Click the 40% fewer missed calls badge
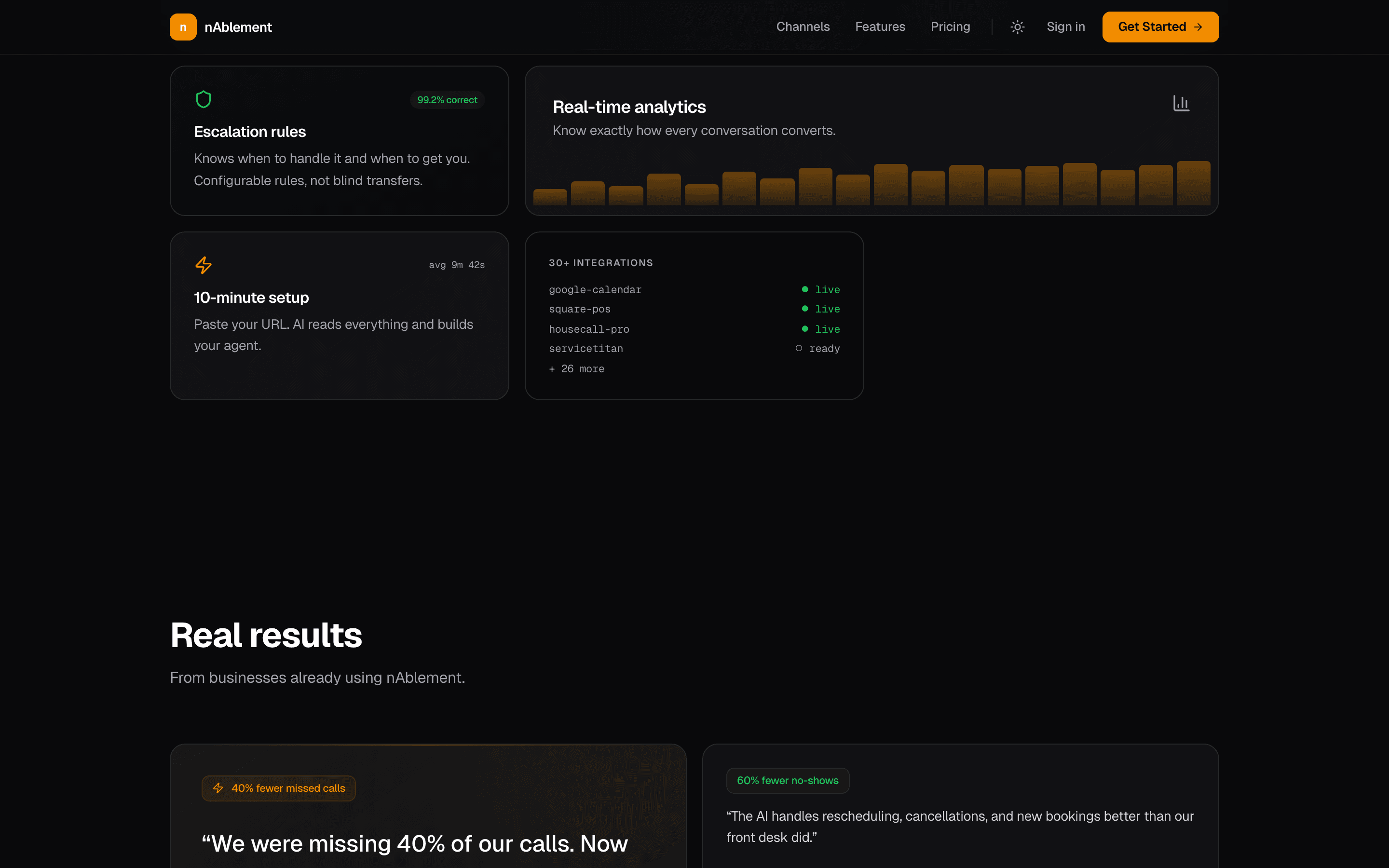This screenshot has width=1389, height=868. coord(278,788)
